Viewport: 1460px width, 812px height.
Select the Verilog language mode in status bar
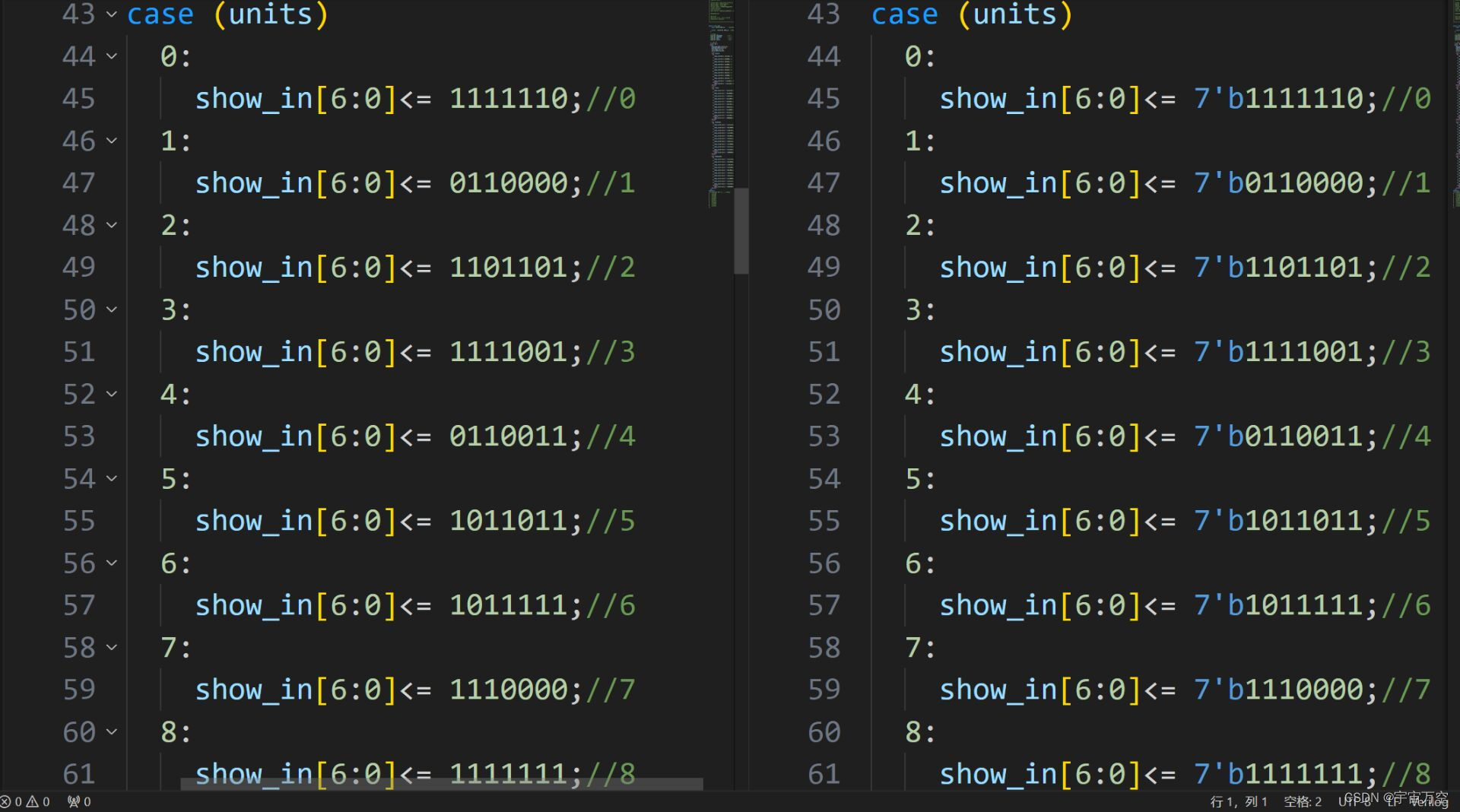click(x=1428, y=801)
